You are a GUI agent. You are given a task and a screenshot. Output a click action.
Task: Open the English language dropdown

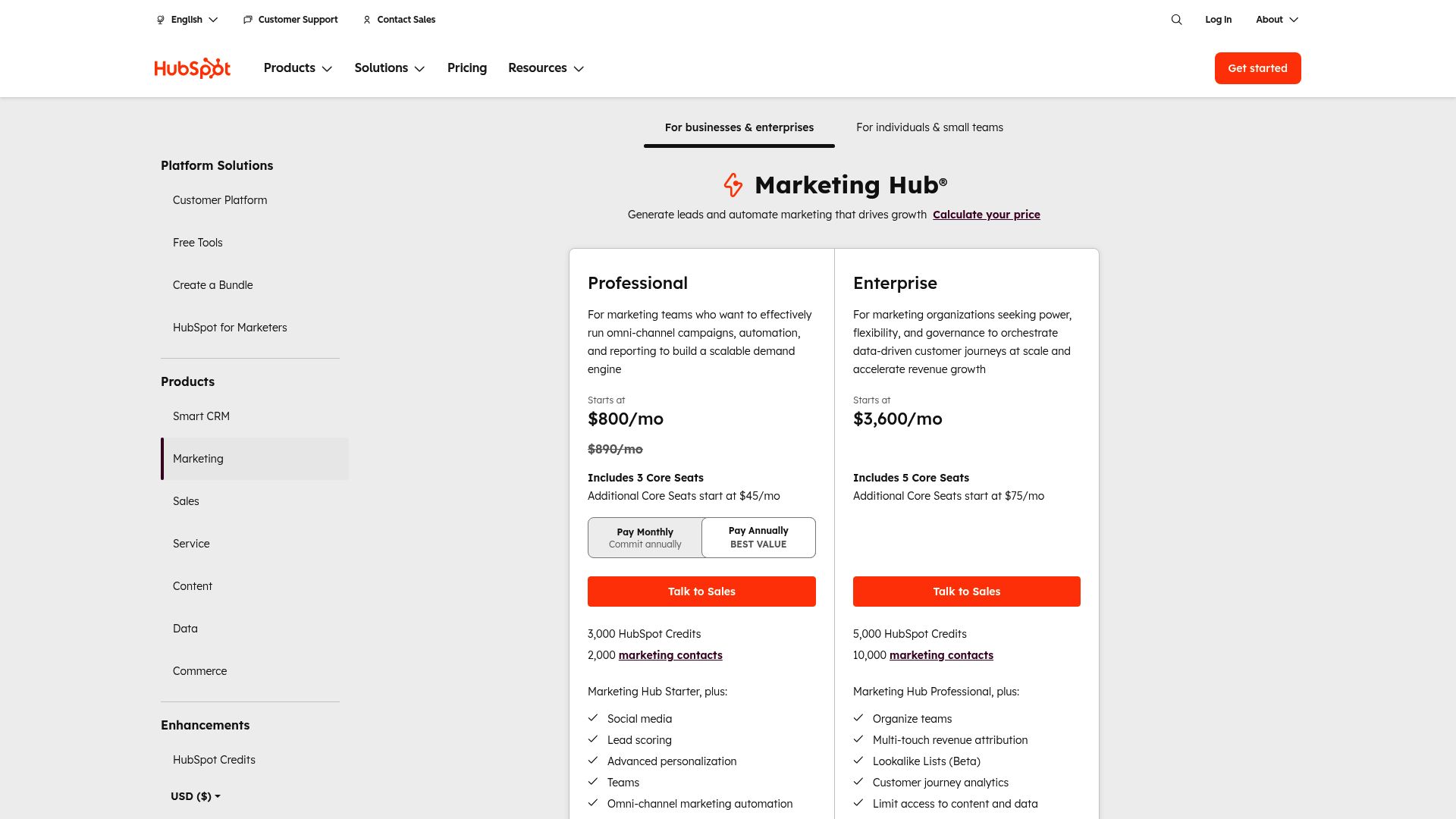[x=187, y=19]
